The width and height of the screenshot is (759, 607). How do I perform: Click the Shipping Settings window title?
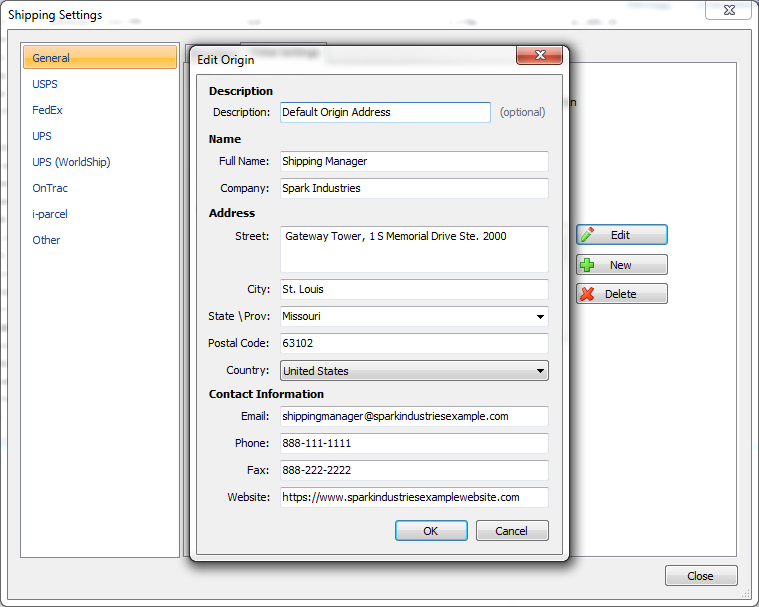point(55,15)
